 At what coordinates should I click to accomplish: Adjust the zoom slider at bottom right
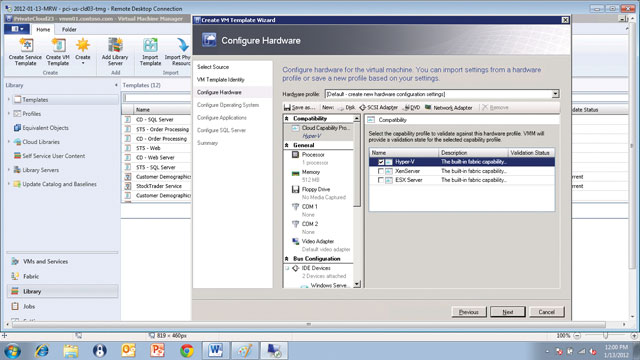pos(605,336)
